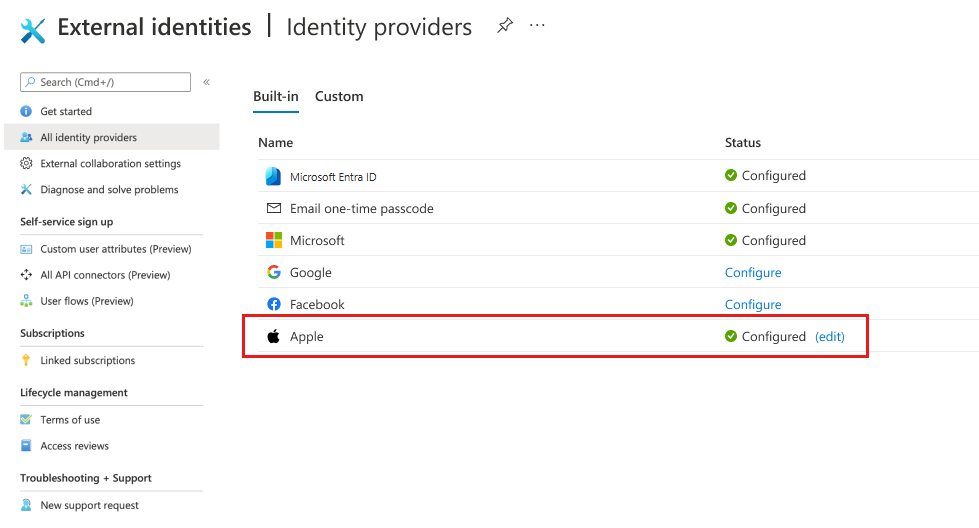
Task: Click Linked subscriptions key icon
Action: pos(26,360)
